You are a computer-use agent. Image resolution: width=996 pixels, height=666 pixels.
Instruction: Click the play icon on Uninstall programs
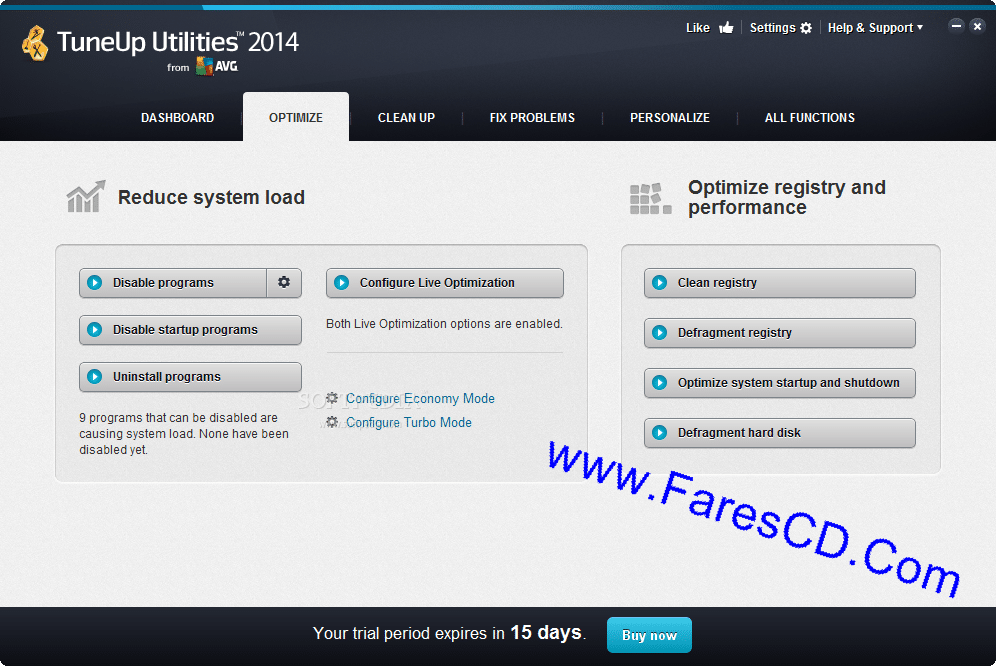point(95,376)
